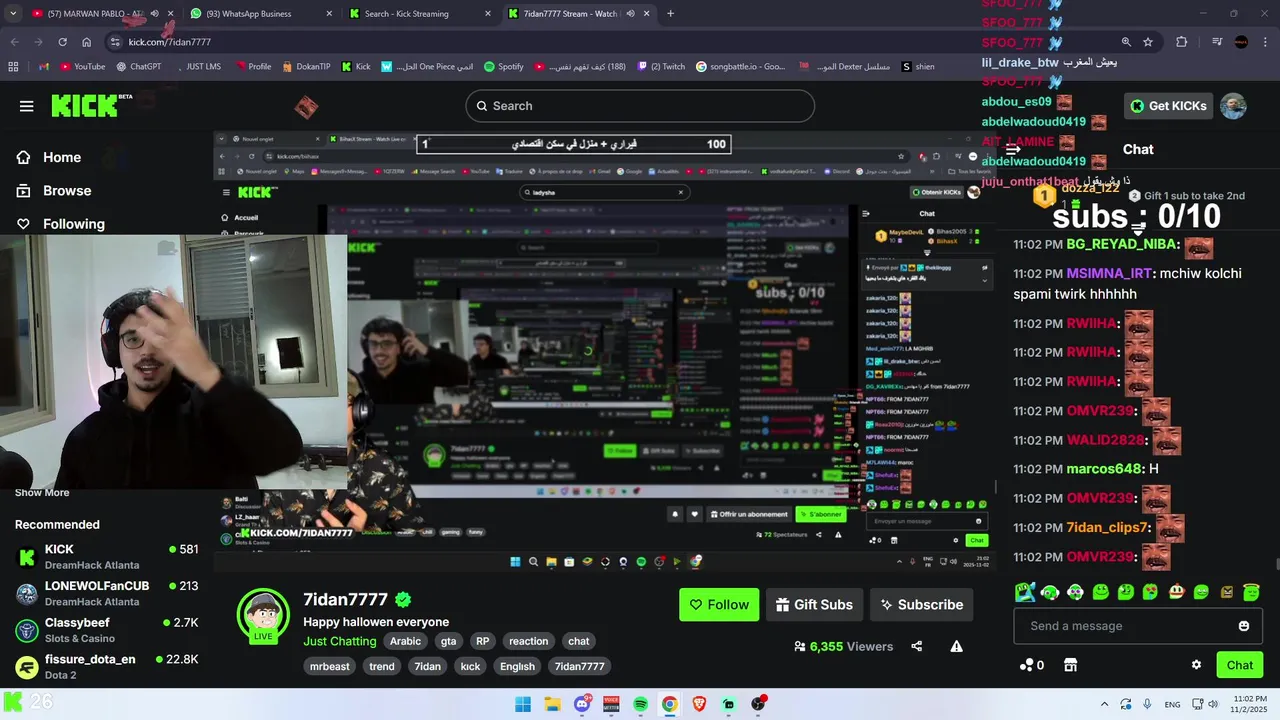Screen dimensions: 1280x720
Task: Select the mrbeast tag
Action: (330, 666)
